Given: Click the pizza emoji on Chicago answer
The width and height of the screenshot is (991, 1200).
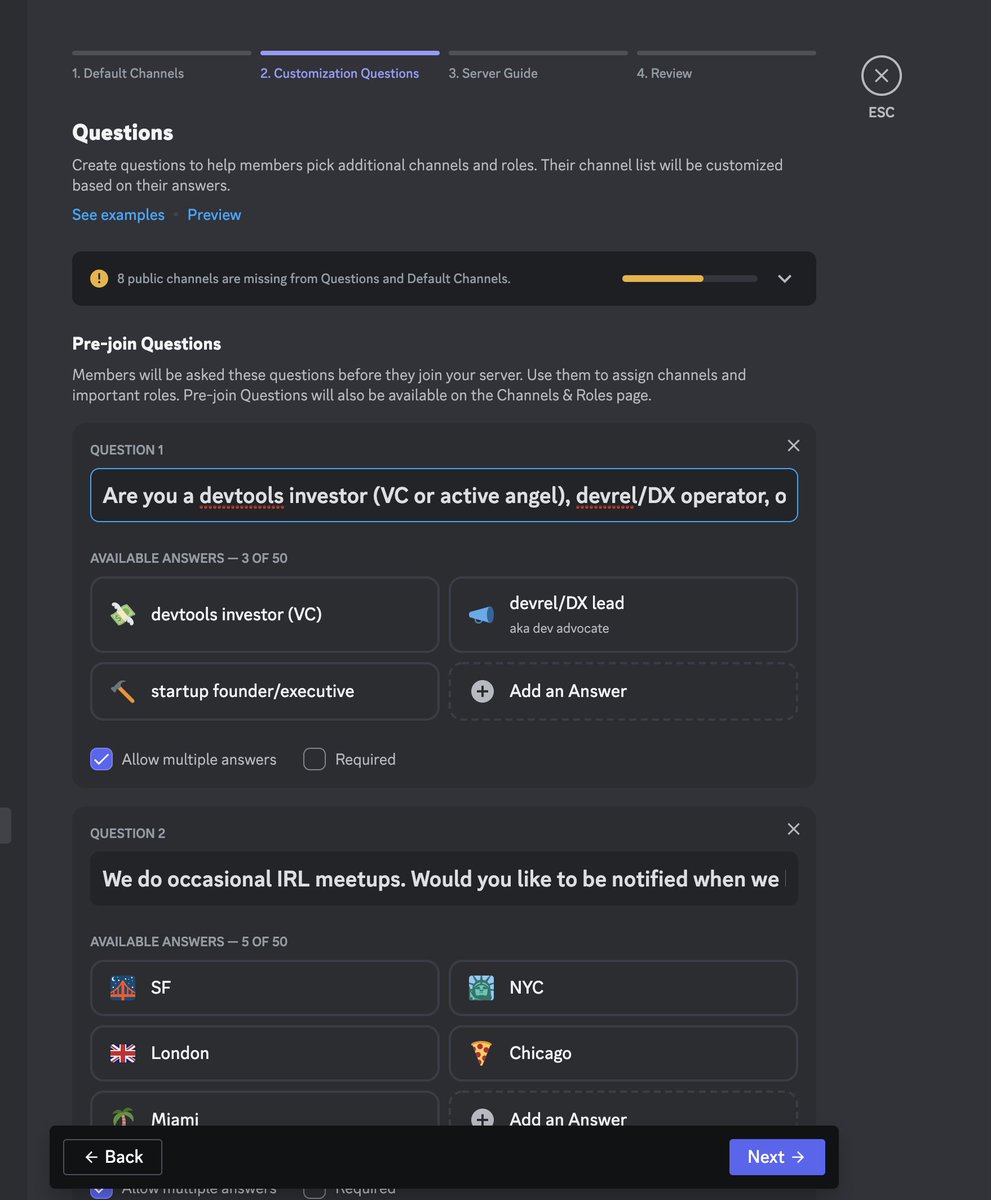Looking at the screenshot, I should point(481,1053).
